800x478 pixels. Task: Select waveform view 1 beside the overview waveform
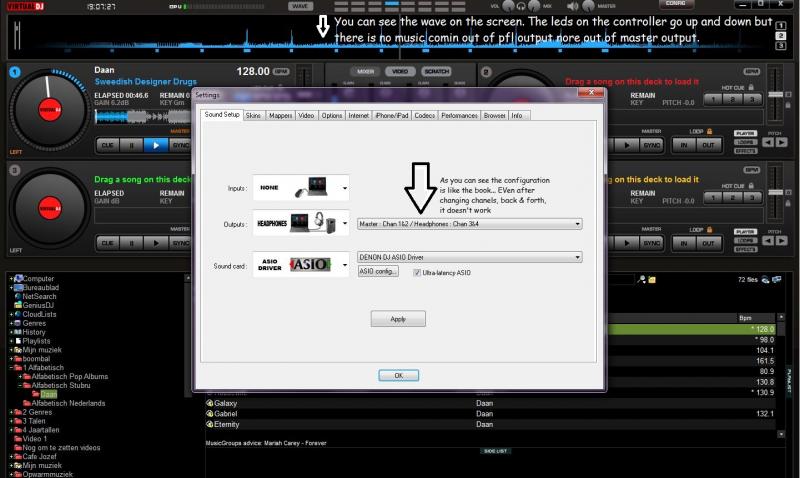[x=781, y=26]
